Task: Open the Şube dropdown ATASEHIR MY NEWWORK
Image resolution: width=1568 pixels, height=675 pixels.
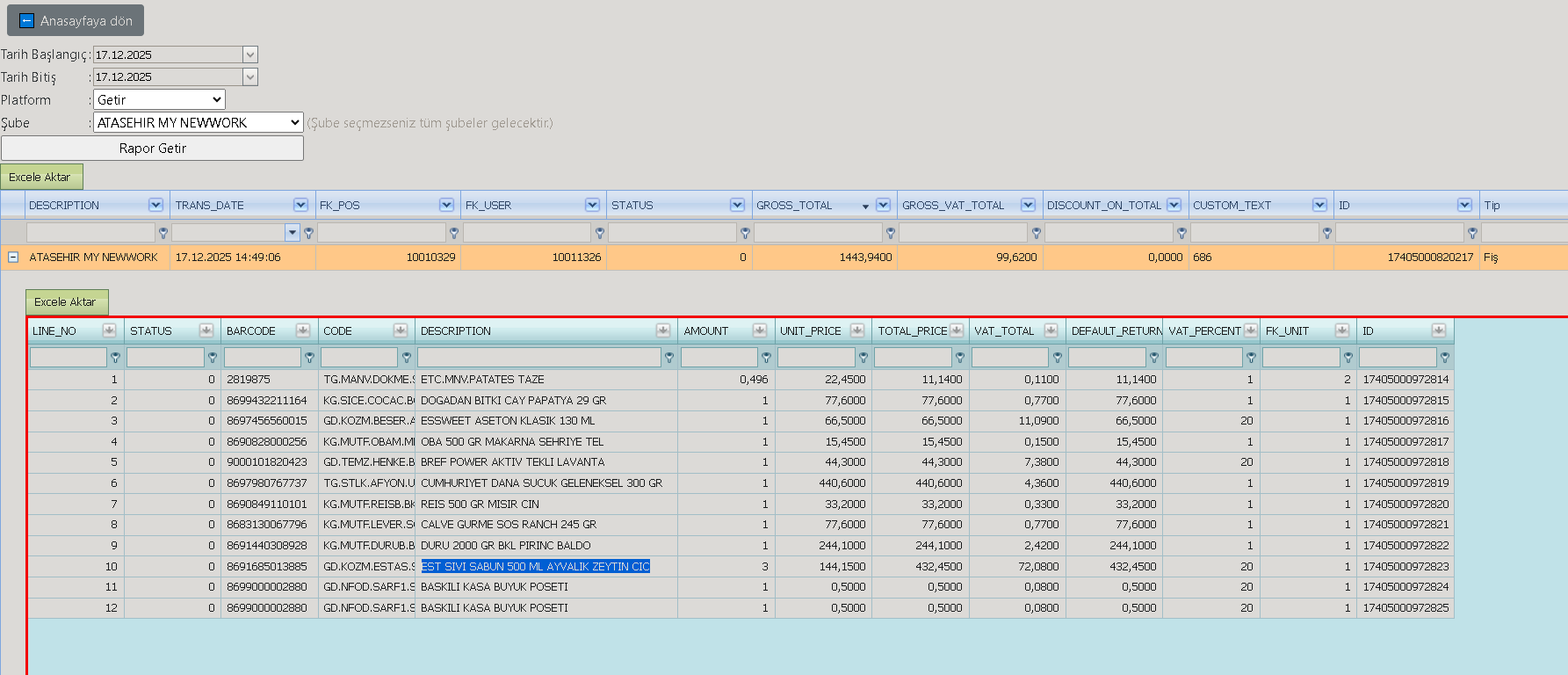Action: [199, 123]
